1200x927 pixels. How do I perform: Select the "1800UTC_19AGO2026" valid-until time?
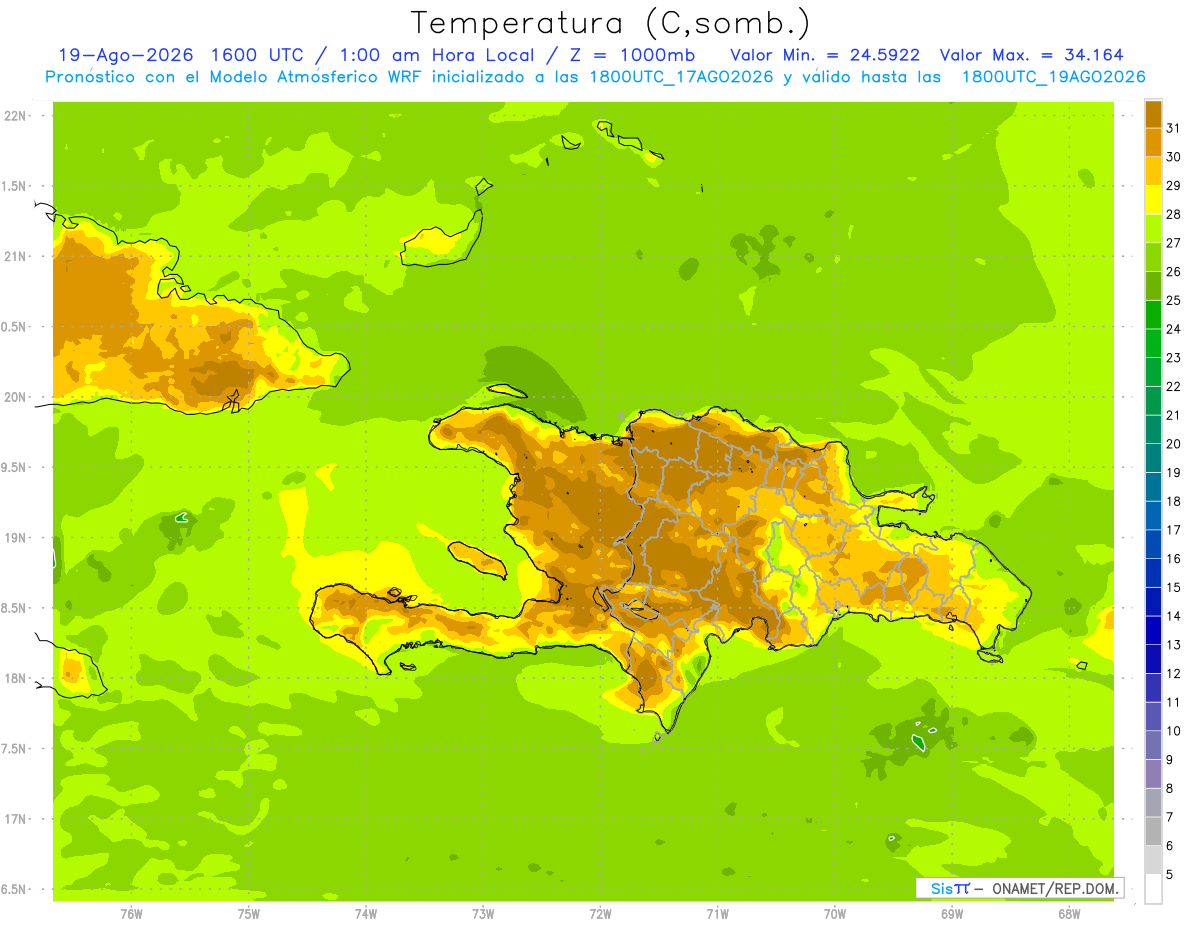pos(1053,77)
